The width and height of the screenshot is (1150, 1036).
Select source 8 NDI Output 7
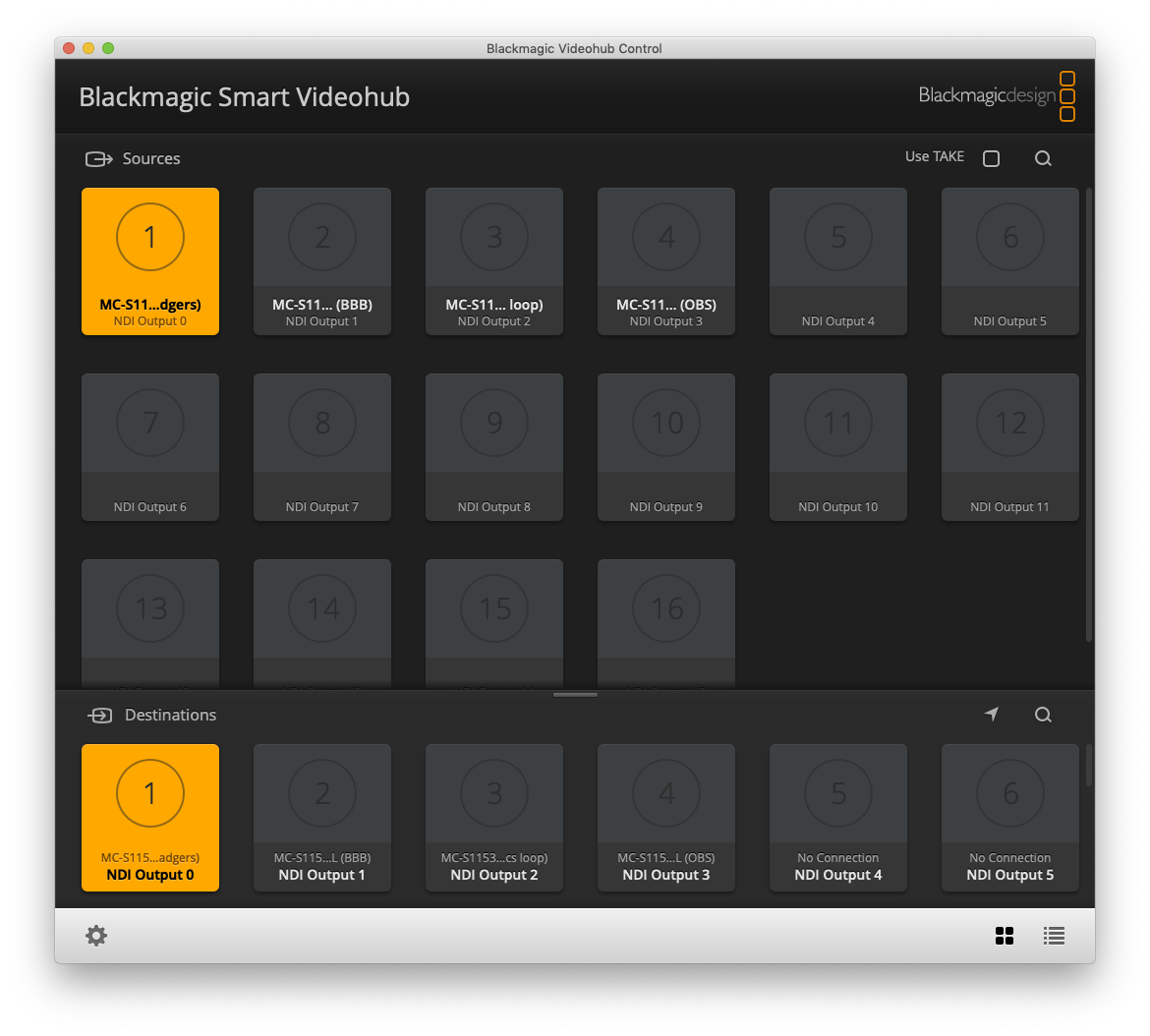322,447
